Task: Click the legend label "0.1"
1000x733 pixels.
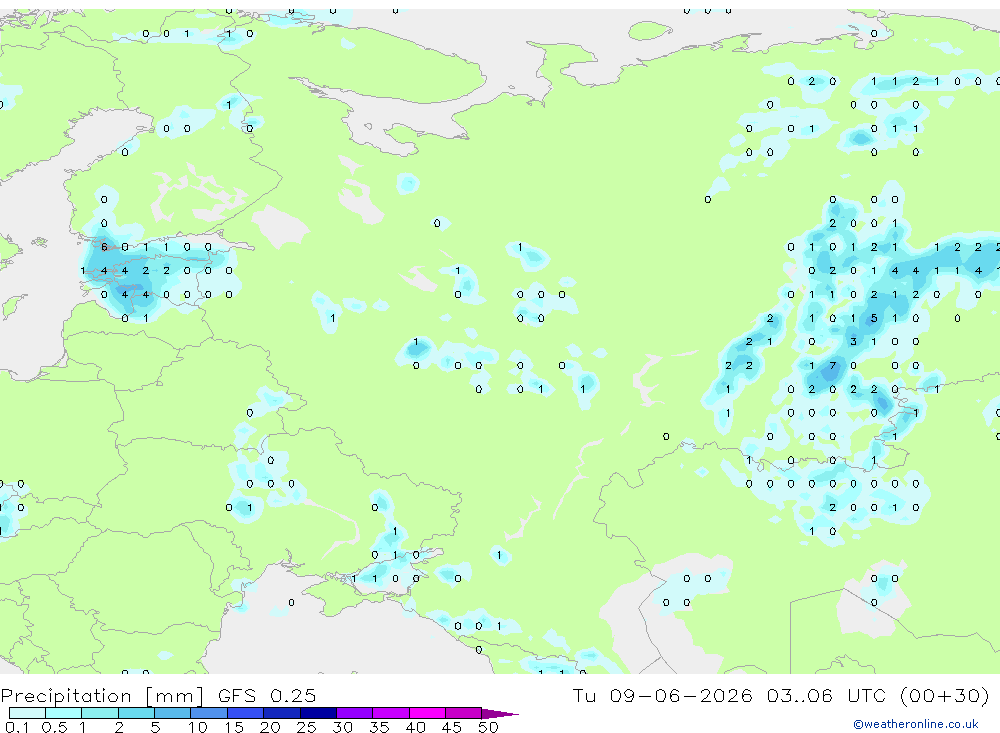Action: point(17,727)
